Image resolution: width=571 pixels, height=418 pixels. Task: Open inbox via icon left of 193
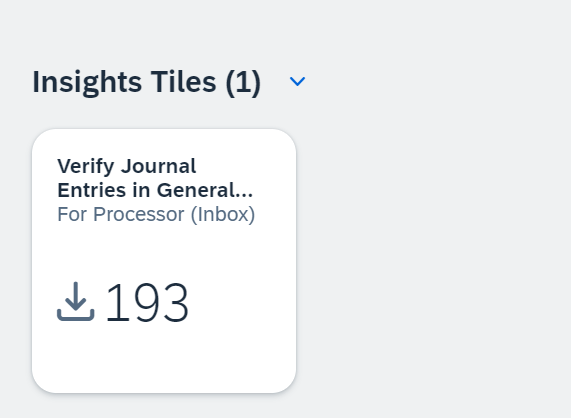point(76,301)
